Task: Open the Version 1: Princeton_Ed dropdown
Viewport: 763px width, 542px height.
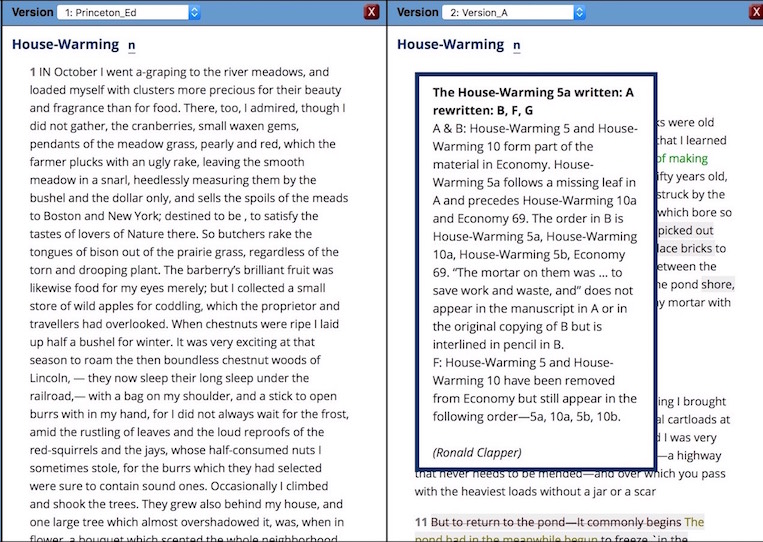Action: tap(129, 13)
